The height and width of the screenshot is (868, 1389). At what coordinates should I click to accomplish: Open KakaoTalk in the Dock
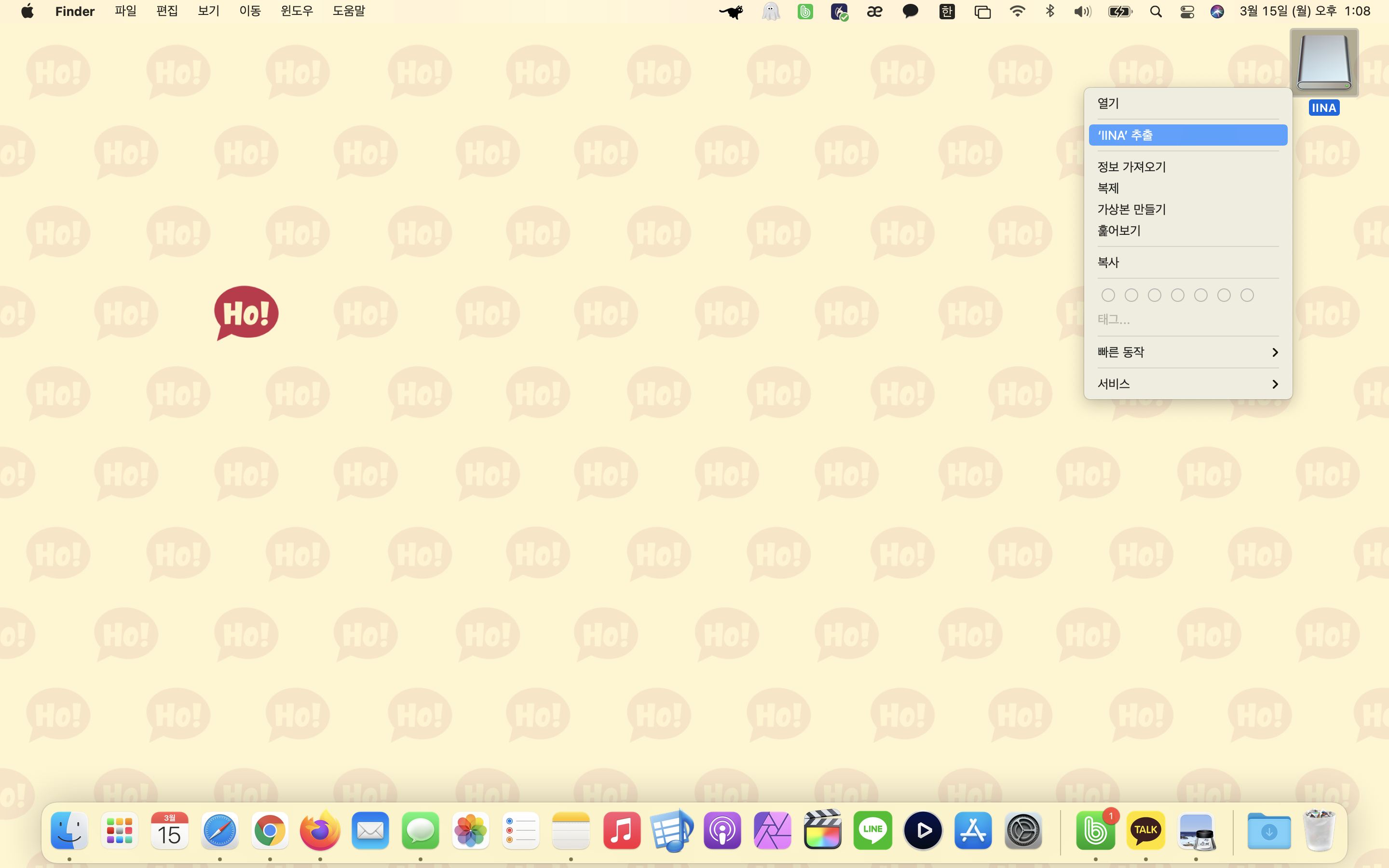click(x=1145, y=830)
